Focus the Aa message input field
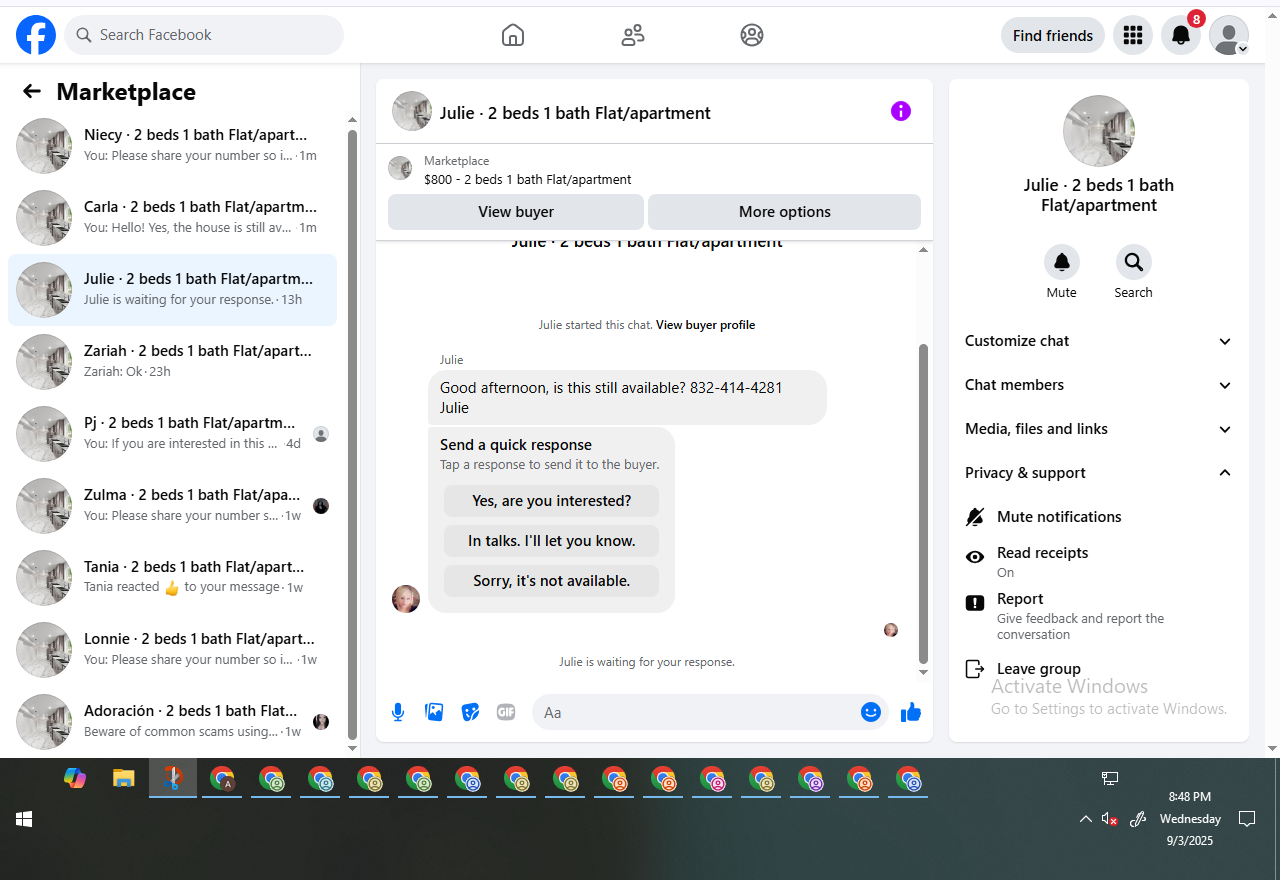Viewport: 1280px width, 880px height. pyautogui.click(x=710, y=712)
